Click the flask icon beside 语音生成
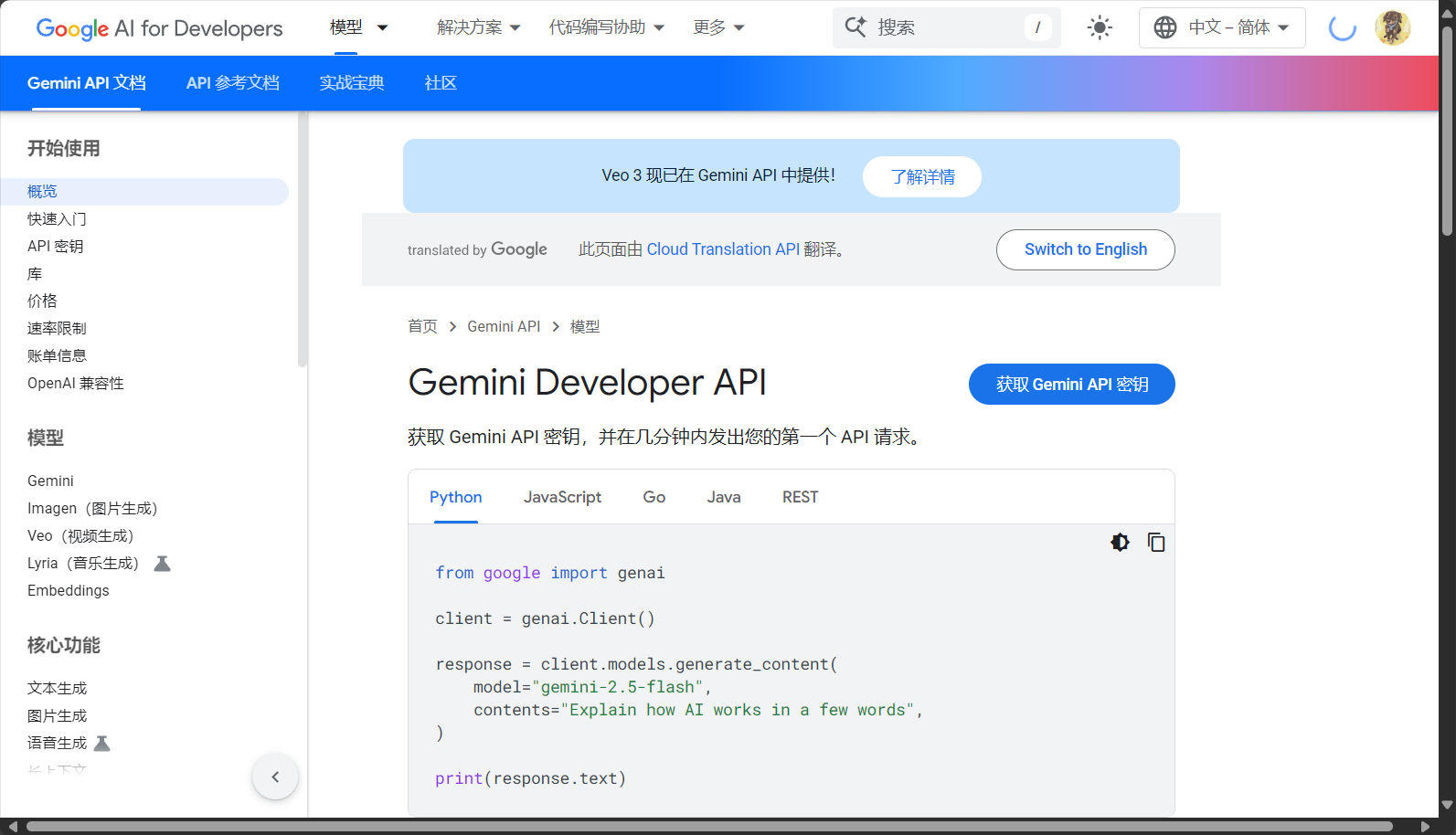 click(x=102, y=744)
